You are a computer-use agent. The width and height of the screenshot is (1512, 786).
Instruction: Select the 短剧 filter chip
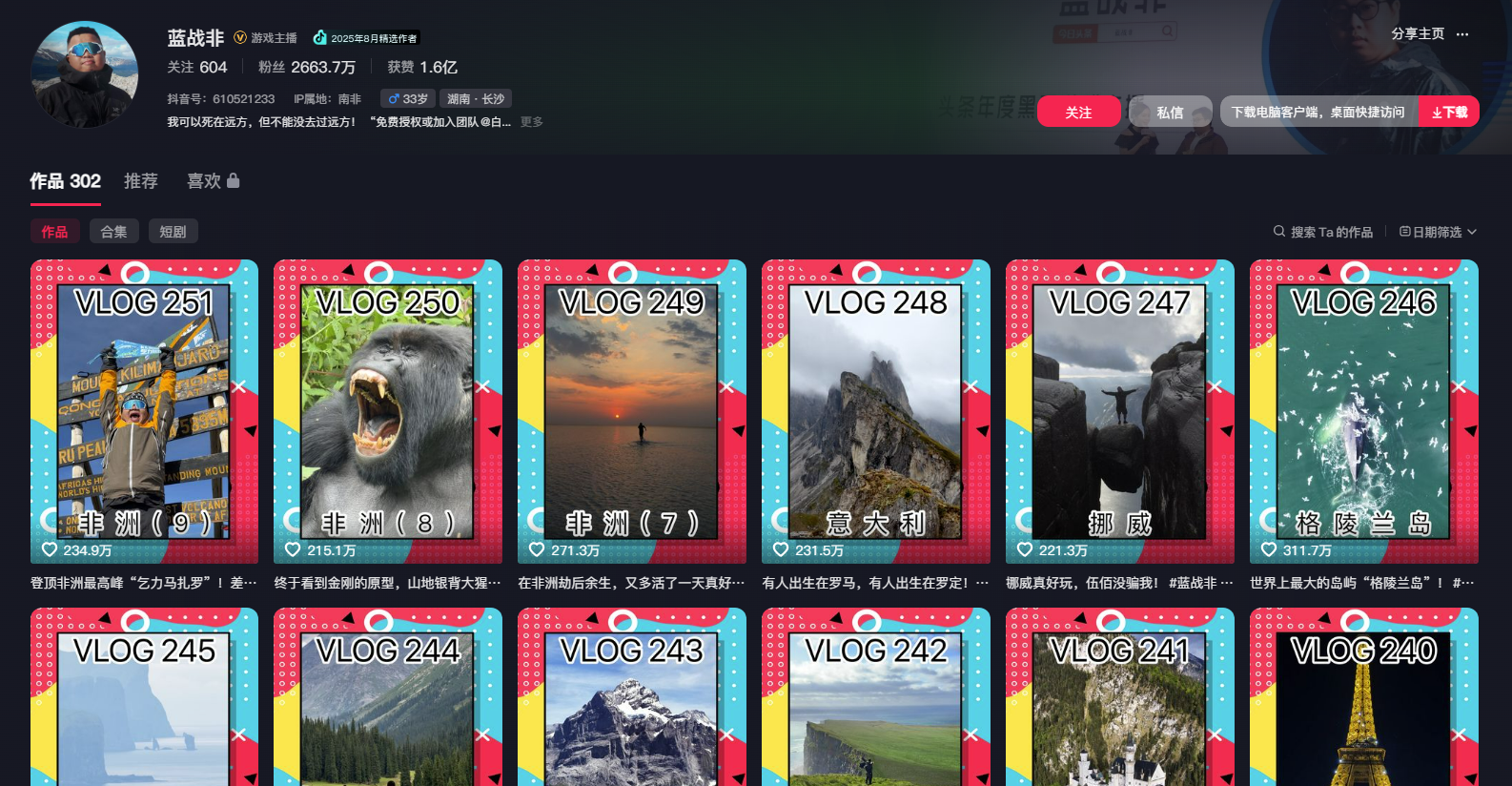tap(173, 232)
